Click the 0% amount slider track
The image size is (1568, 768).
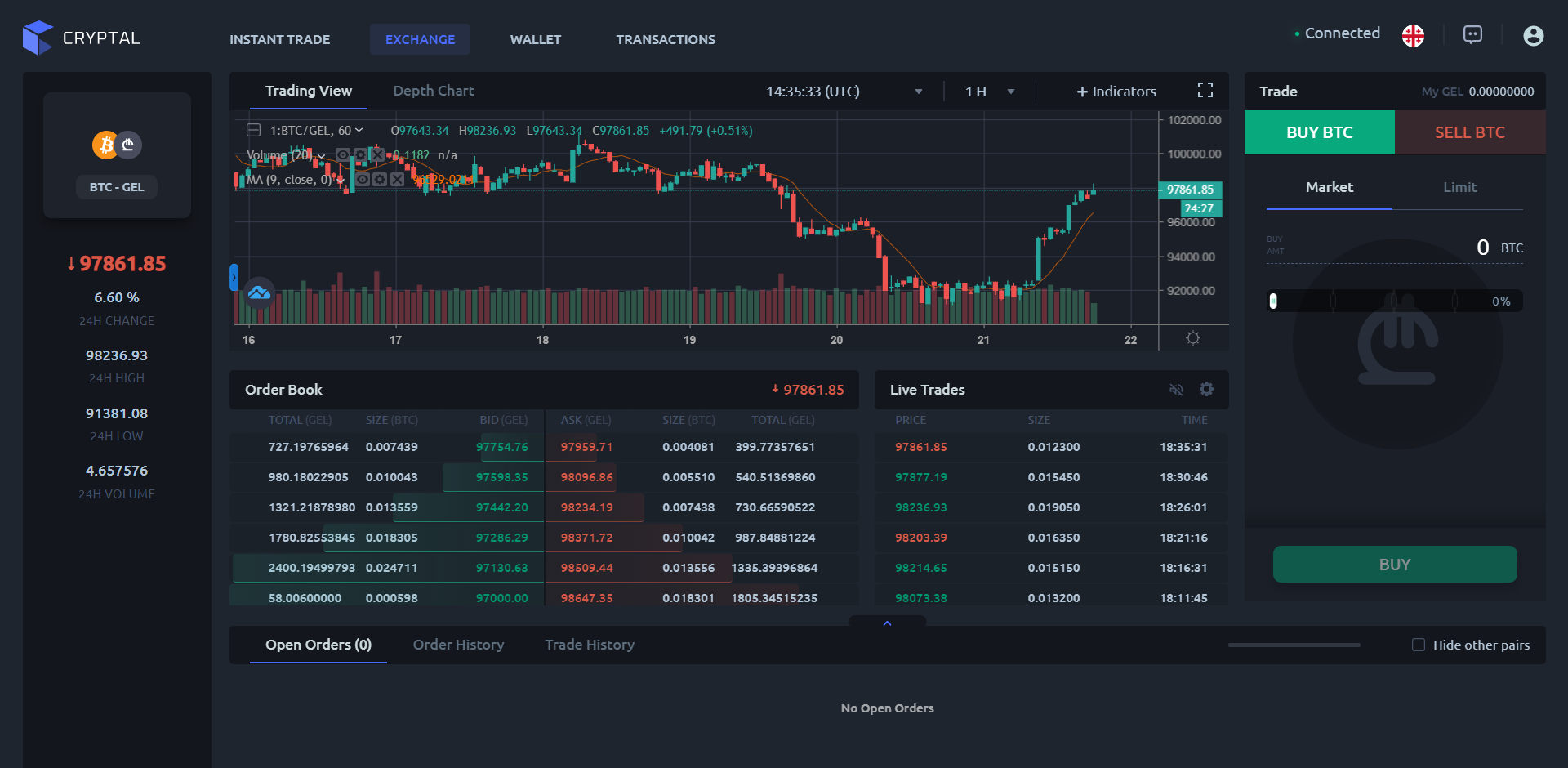[1395, 301]
